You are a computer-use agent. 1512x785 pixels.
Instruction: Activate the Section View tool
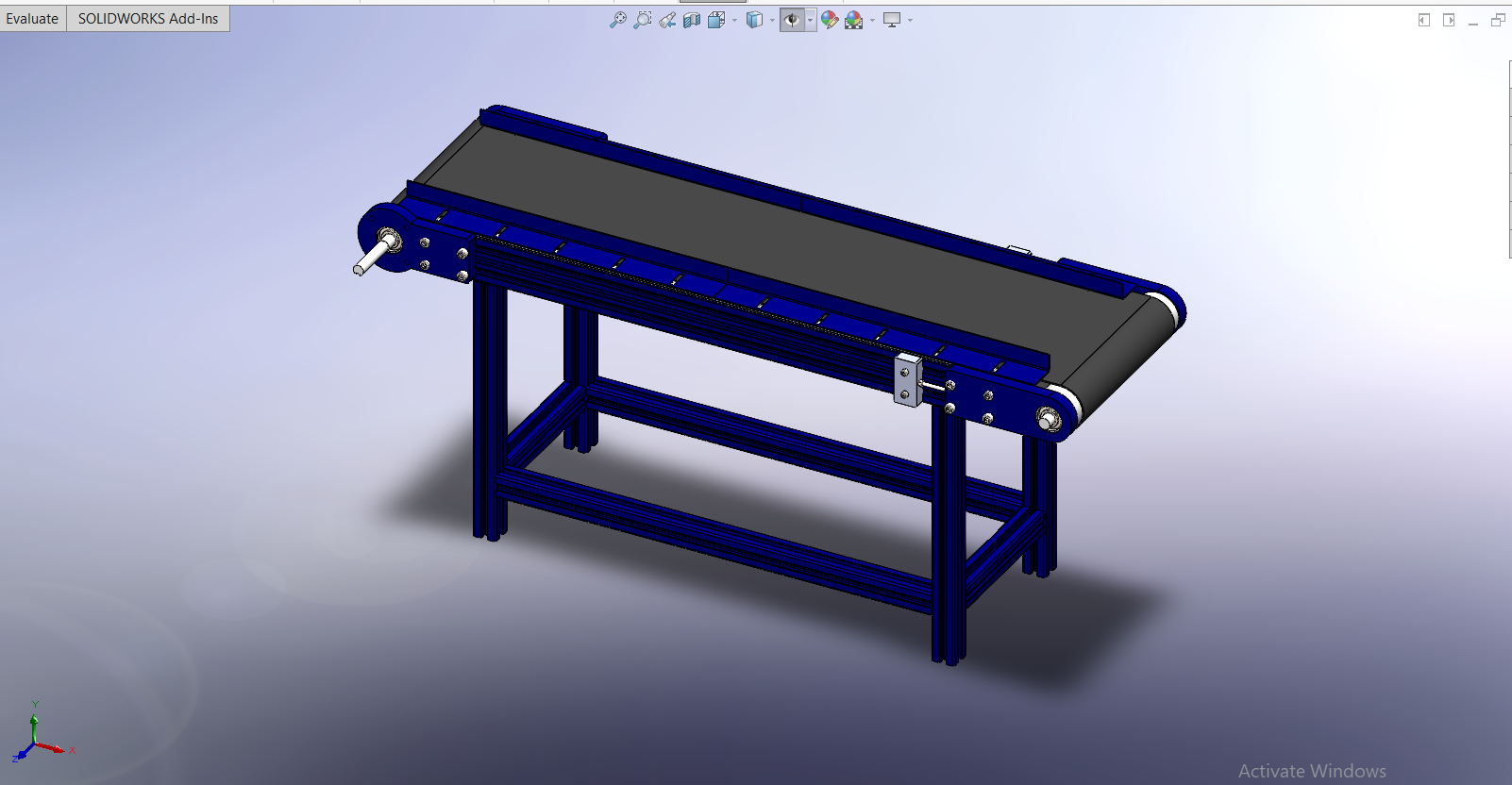pos(692,20)
